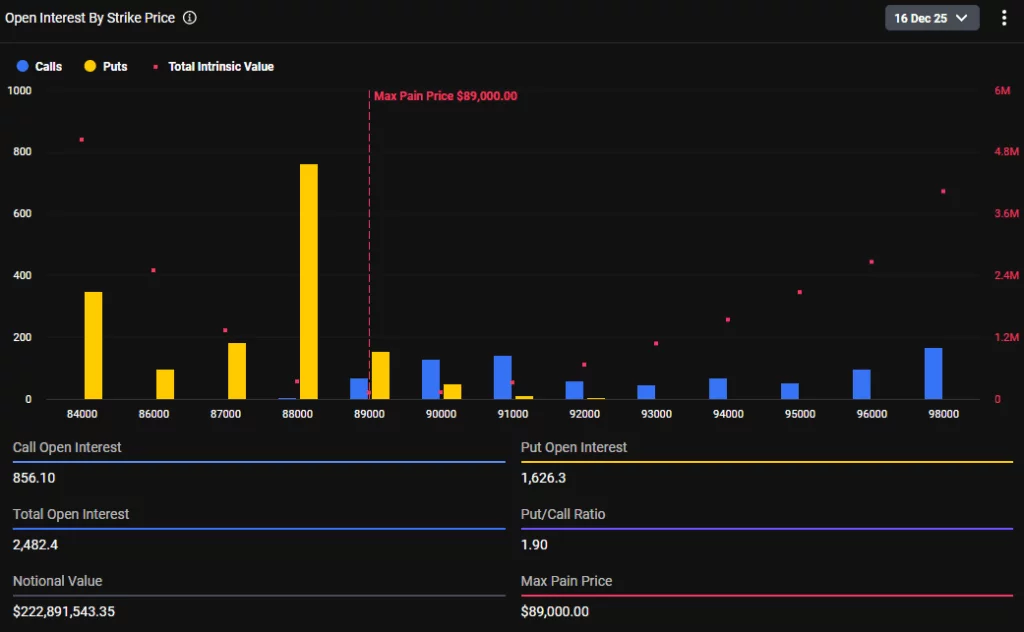Click the Notional Value amount

tap(64, 611)
